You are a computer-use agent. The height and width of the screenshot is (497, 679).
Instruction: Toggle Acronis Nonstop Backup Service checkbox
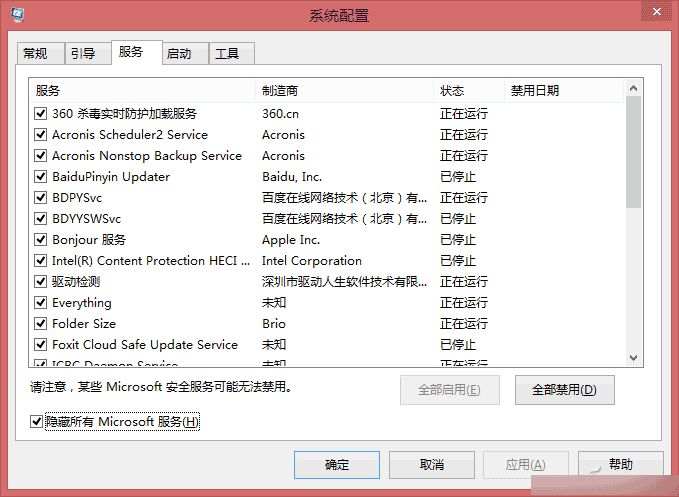point(40,155)
